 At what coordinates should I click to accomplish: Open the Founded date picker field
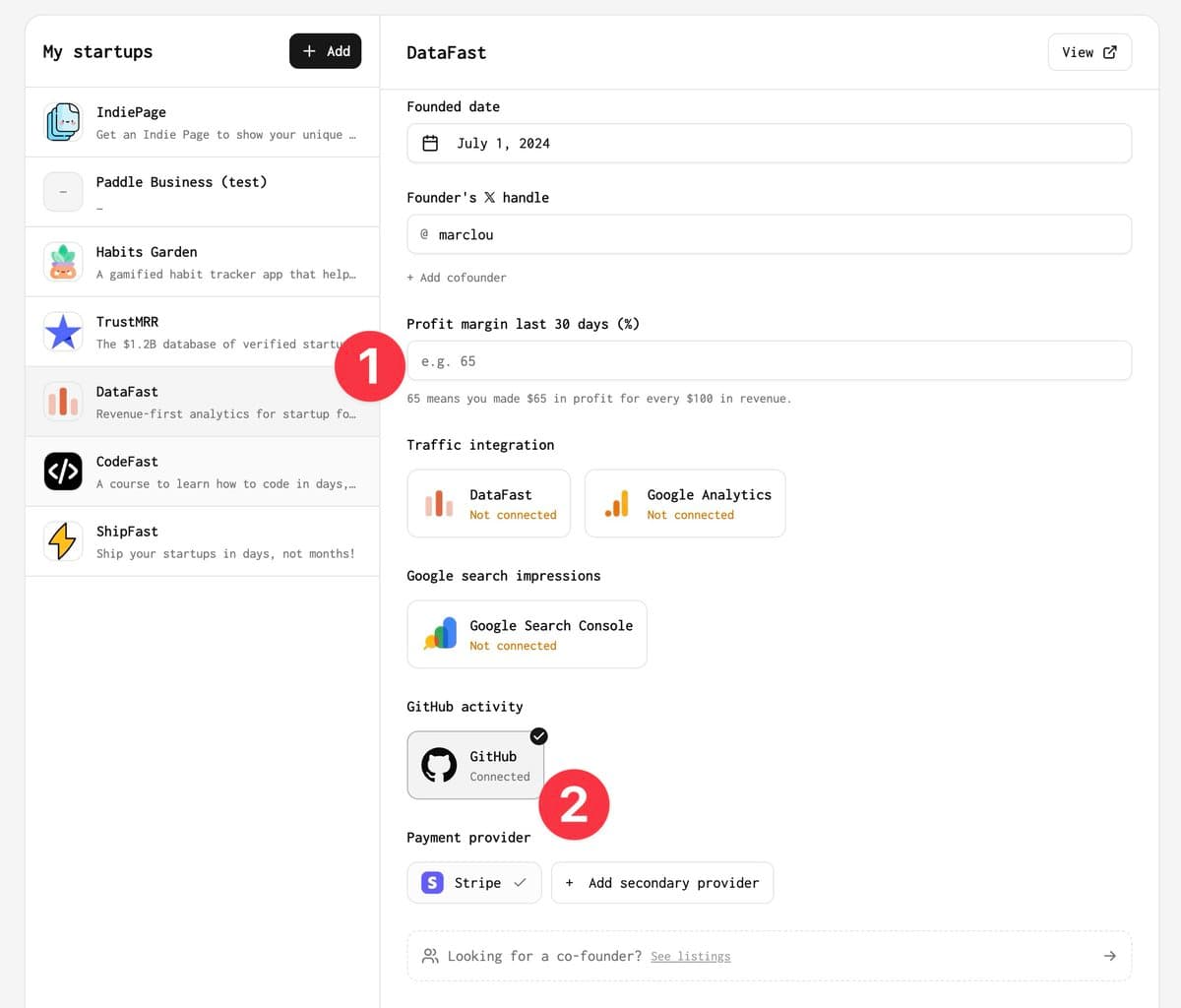(x=770, y=144)
